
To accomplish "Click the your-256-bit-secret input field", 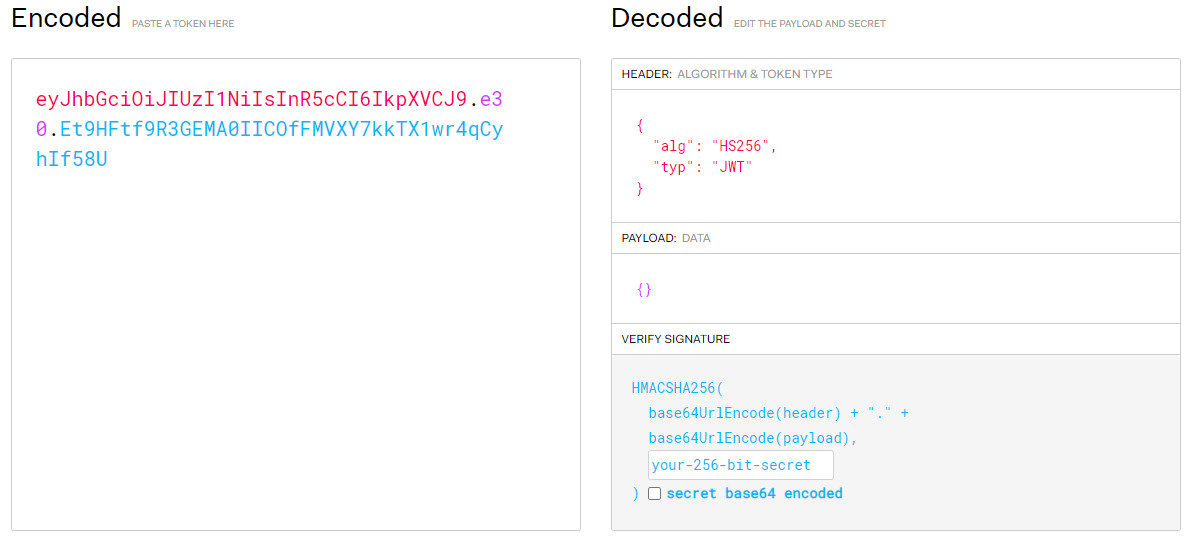I will click(741, 465).
